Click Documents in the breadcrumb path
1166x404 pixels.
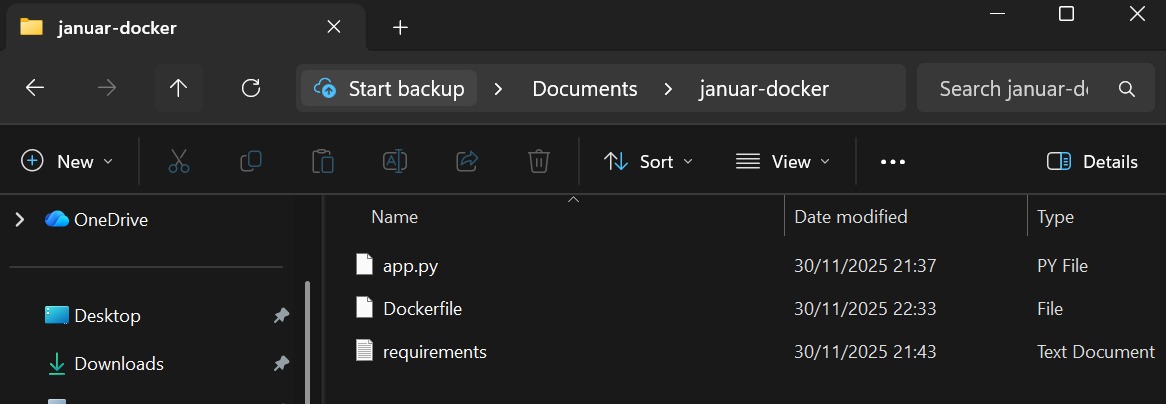[584, 88]
